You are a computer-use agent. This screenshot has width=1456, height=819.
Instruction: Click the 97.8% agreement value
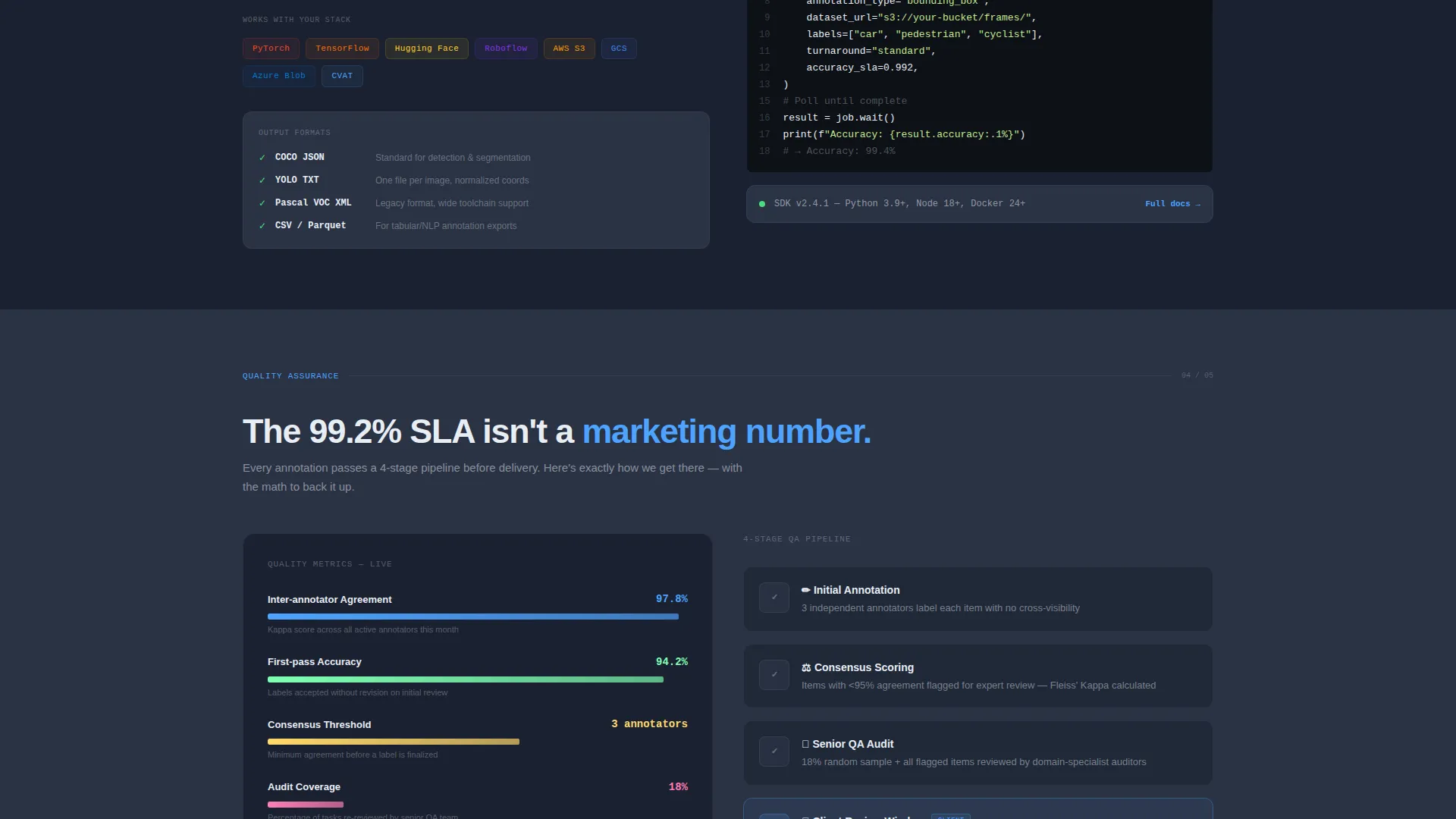coord(672,599)
